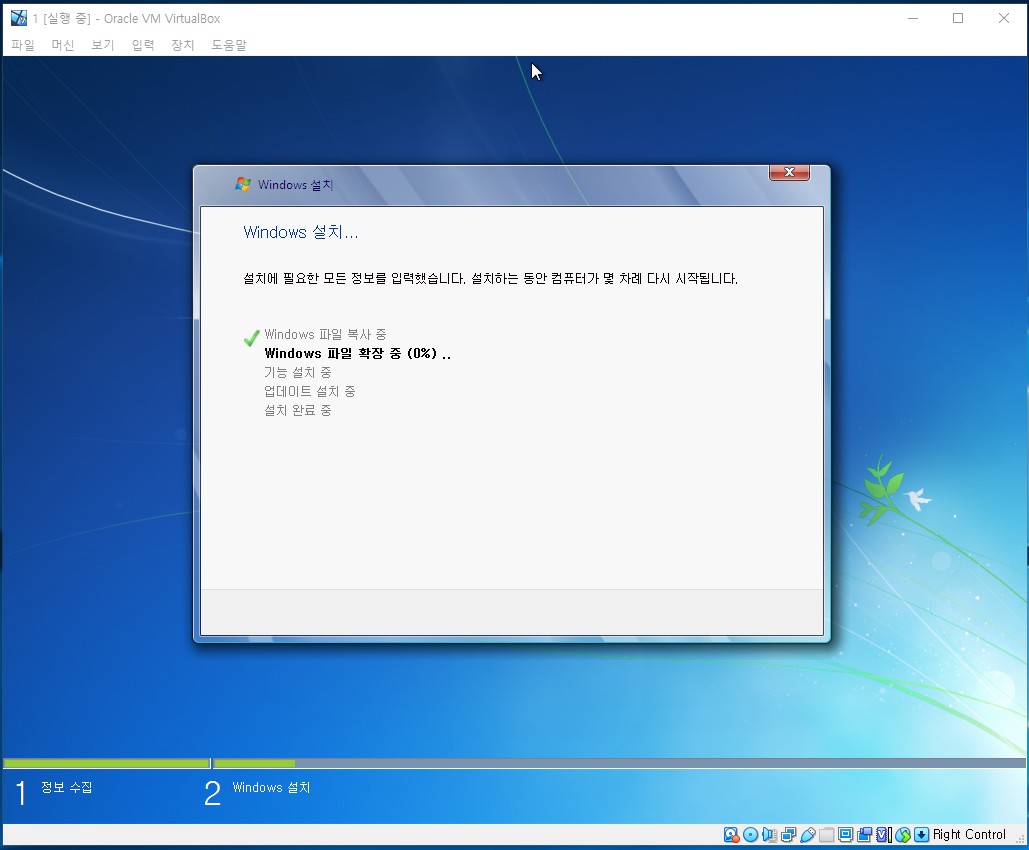1029x850 pixels.
Task: Click the keyboard capture arrow icon
Action: 921,834
